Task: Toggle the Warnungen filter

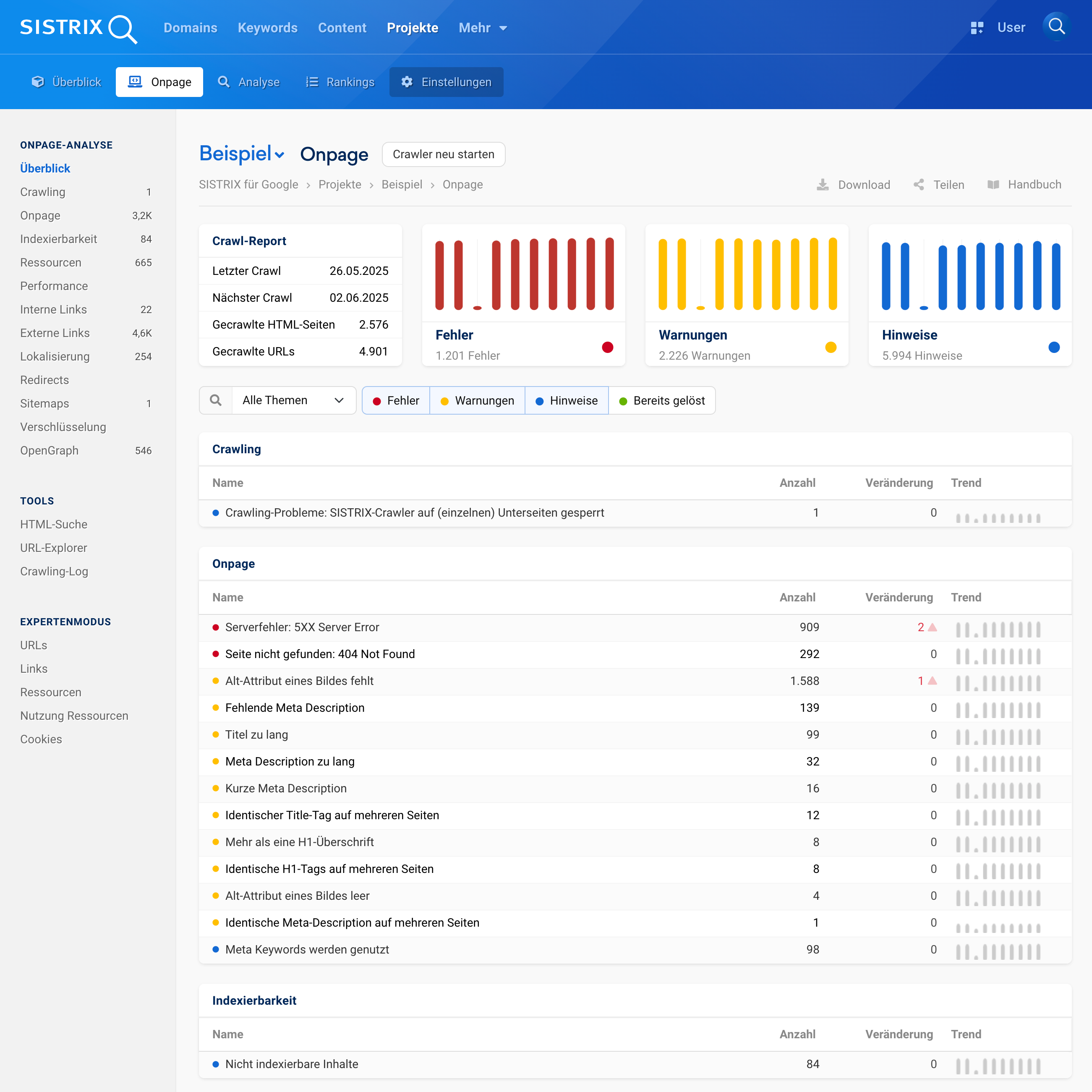Action: click(477, 401)
